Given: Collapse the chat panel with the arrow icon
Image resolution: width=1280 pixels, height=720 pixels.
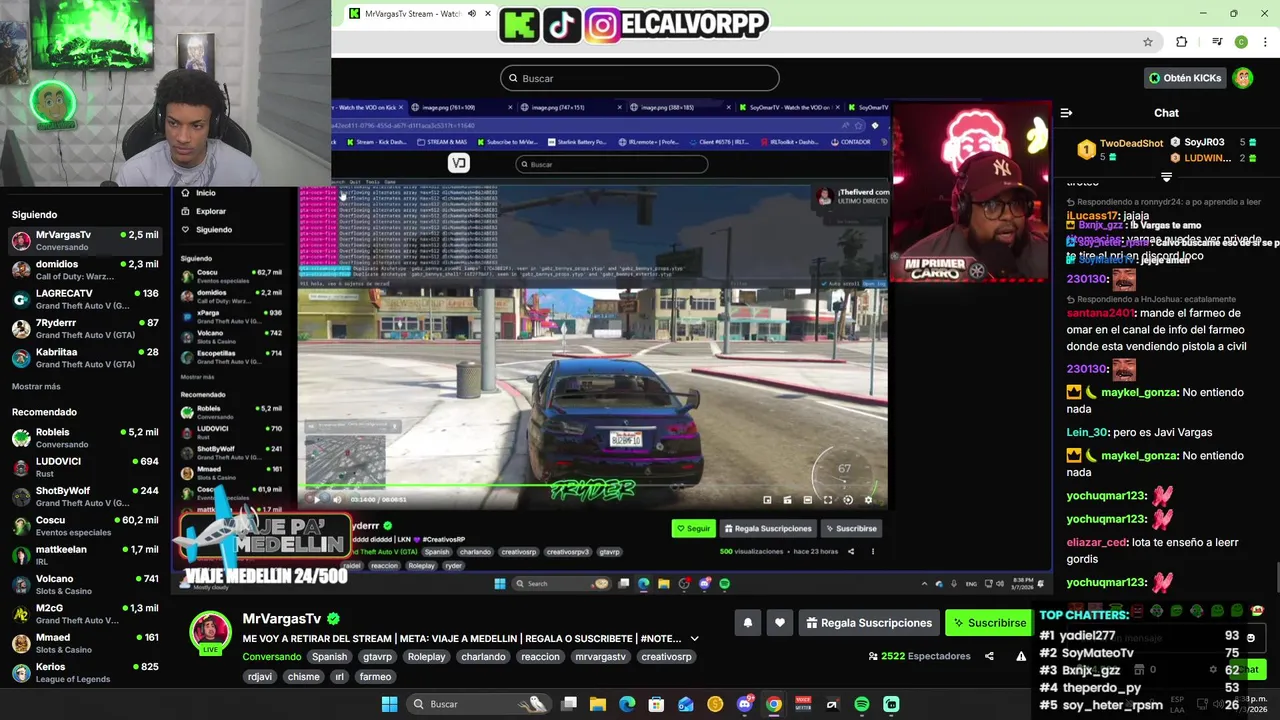Looking at the screenshot, I should click(1066, 113).
